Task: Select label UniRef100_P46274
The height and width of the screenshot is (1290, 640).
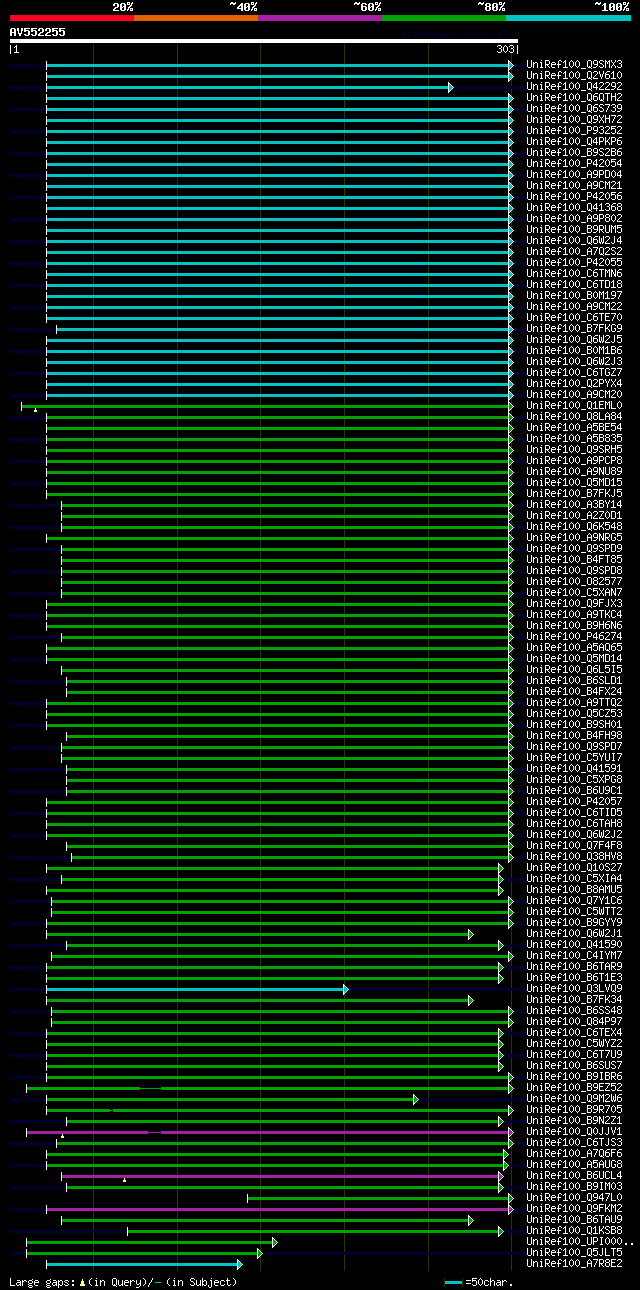Action: (x=574, y=637)
